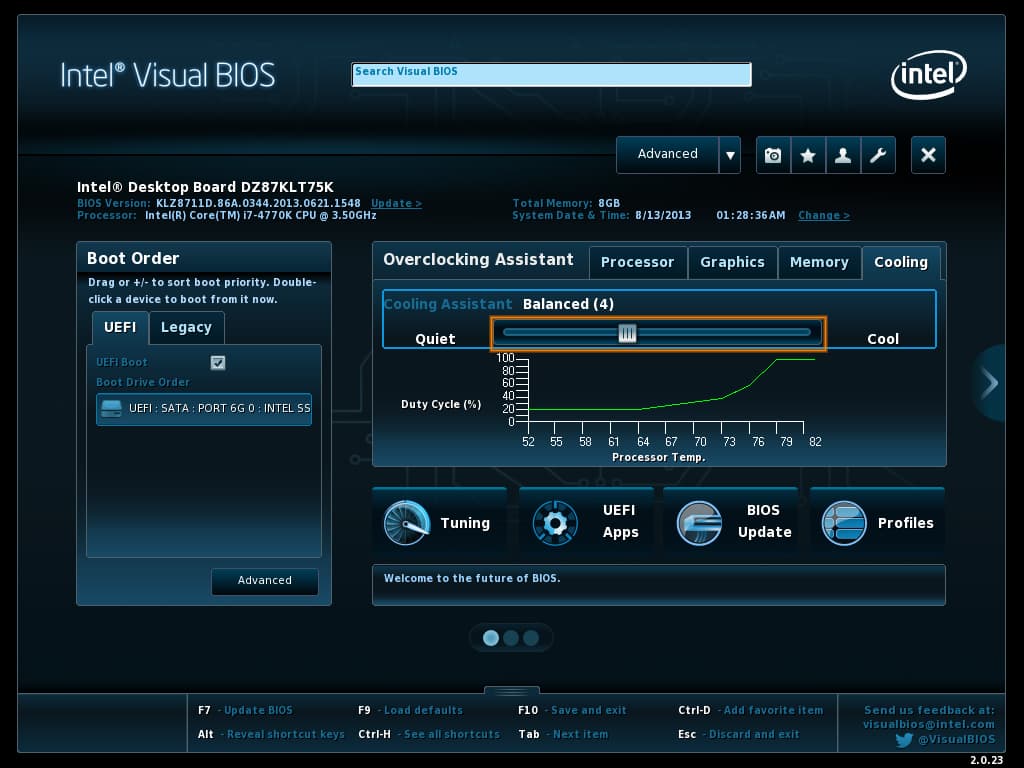This screenshot has width=1024, height=768.
Task: Click the Tuning gauge icon
Action: point(406,523)
